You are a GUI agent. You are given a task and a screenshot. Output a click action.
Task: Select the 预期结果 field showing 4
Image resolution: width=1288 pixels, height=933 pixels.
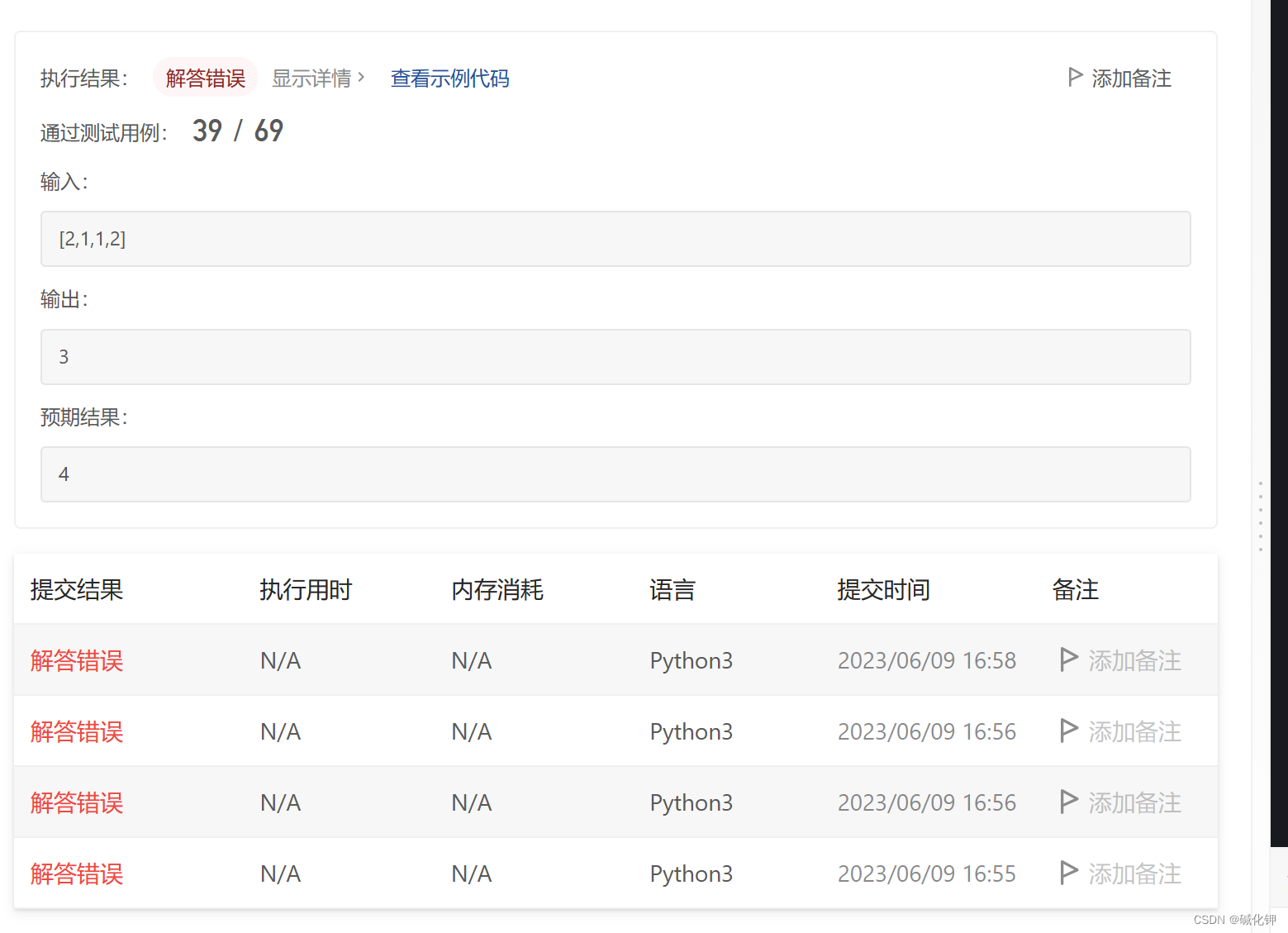pyautogui.click(x=615, y=474)
